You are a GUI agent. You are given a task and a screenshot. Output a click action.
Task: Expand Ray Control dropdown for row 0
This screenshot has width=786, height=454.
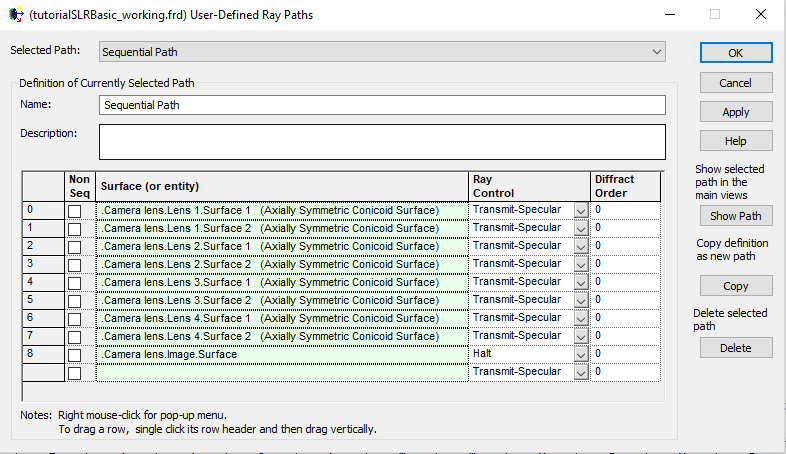point(581,210)
